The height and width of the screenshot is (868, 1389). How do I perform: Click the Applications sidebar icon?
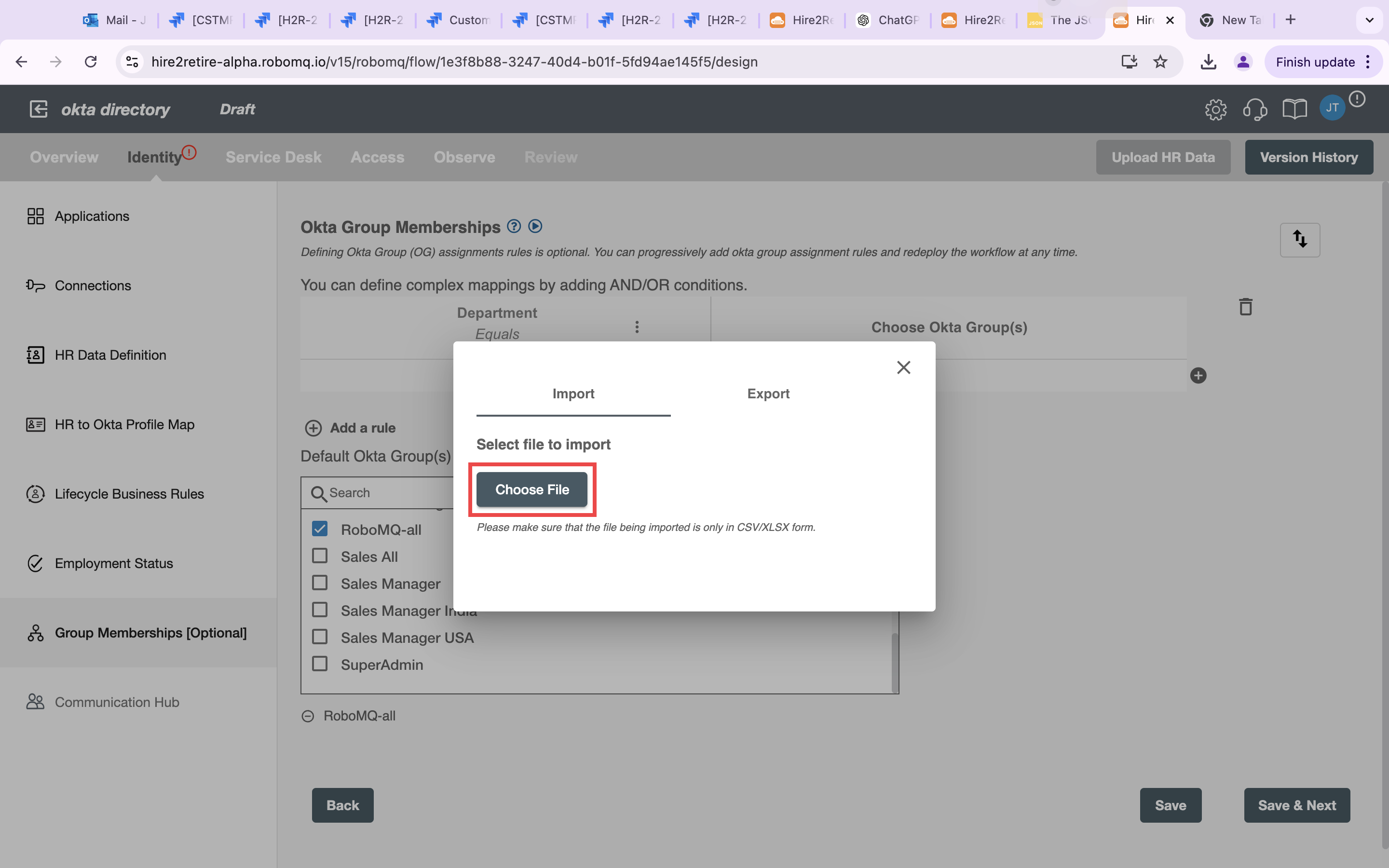(x=35, y=215)
